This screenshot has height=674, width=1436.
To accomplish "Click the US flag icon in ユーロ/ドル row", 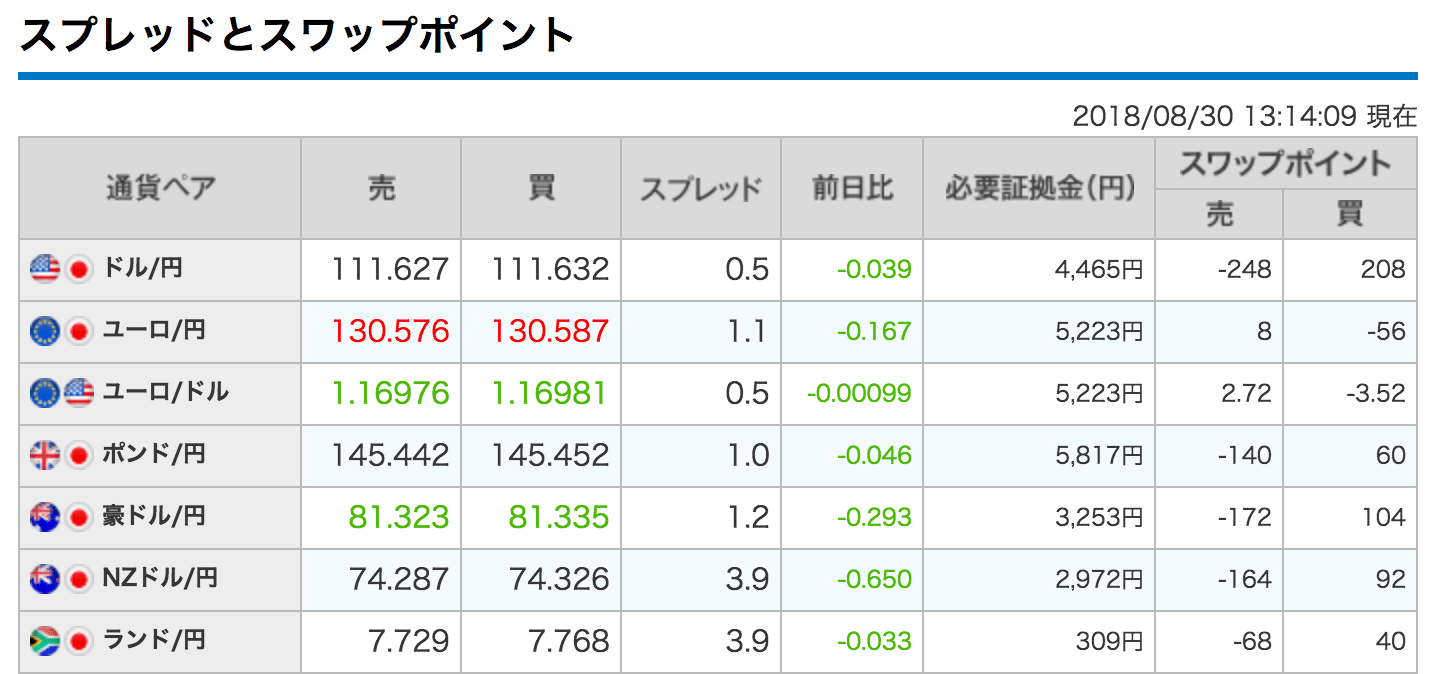I will (x=79, y=393).
